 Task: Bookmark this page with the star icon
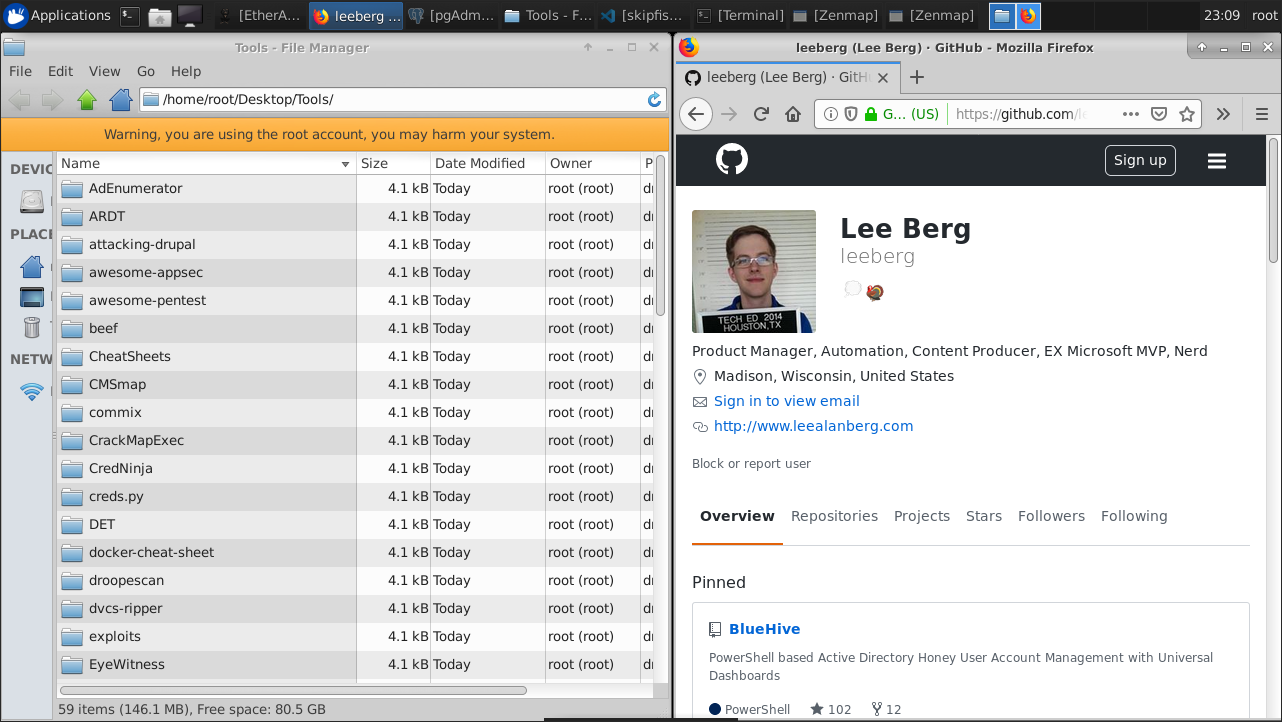point(1187,114)
